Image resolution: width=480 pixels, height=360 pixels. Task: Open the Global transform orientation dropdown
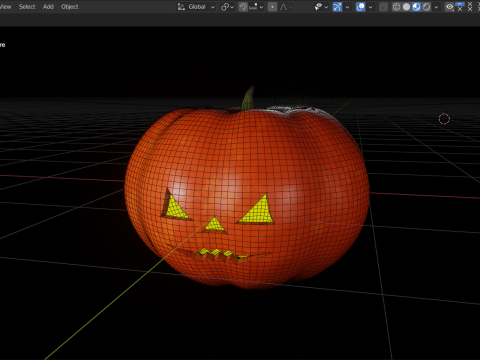(x=196, y=7)
